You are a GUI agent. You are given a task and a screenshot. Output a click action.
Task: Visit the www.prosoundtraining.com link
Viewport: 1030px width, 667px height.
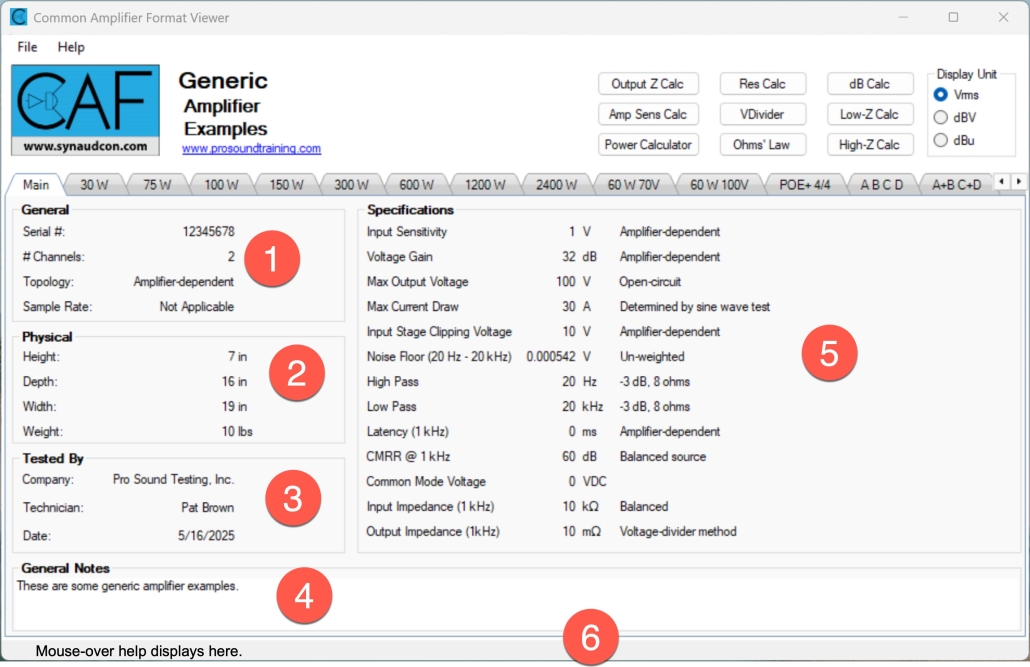[252, 149]
